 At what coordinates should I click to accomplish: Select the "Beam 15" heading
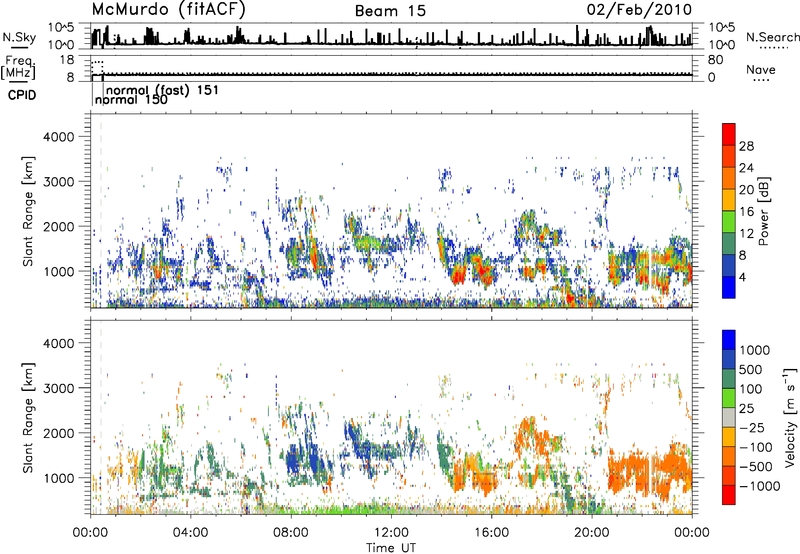point(390,11)
